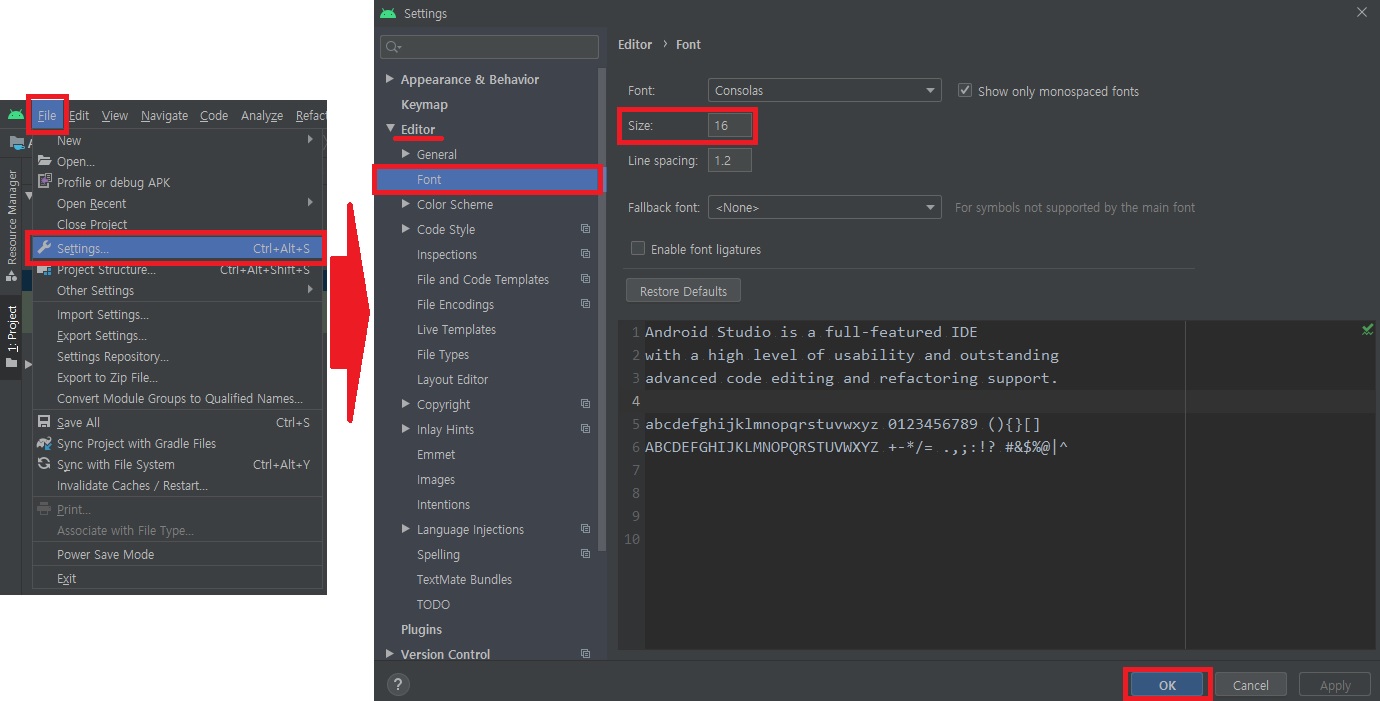Click the Settings search field
This screenshot has height=701, width=1380.
tap(489, 47)
